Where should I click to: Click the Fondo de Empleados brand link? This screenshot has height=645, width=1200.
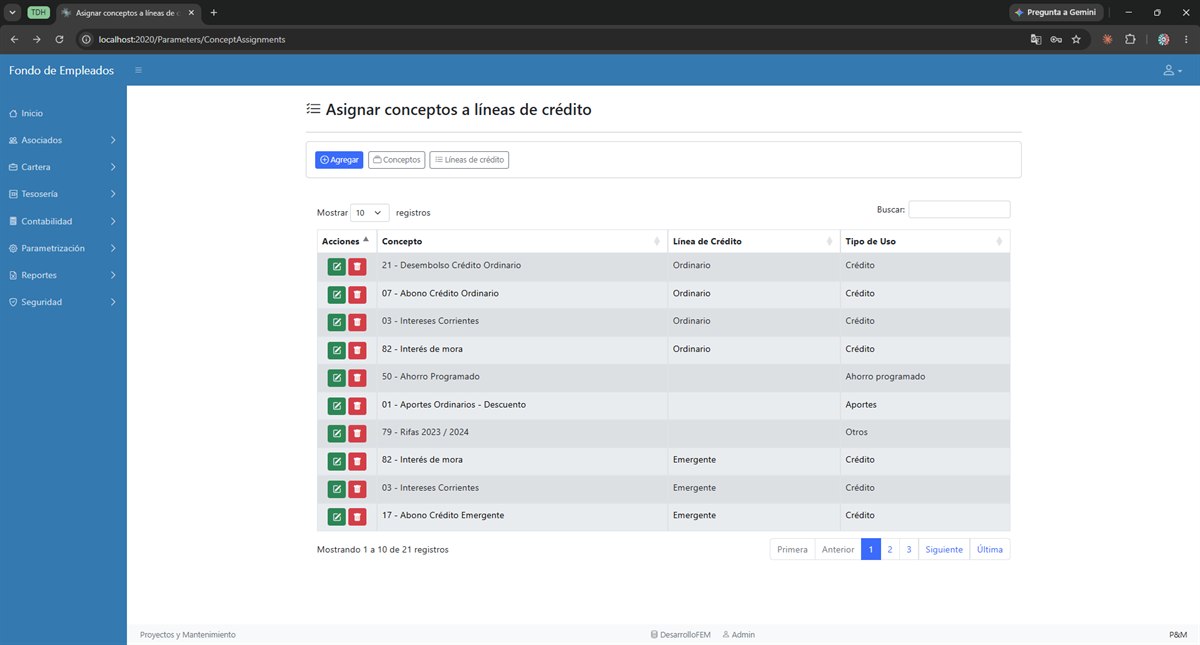point(61,70)
